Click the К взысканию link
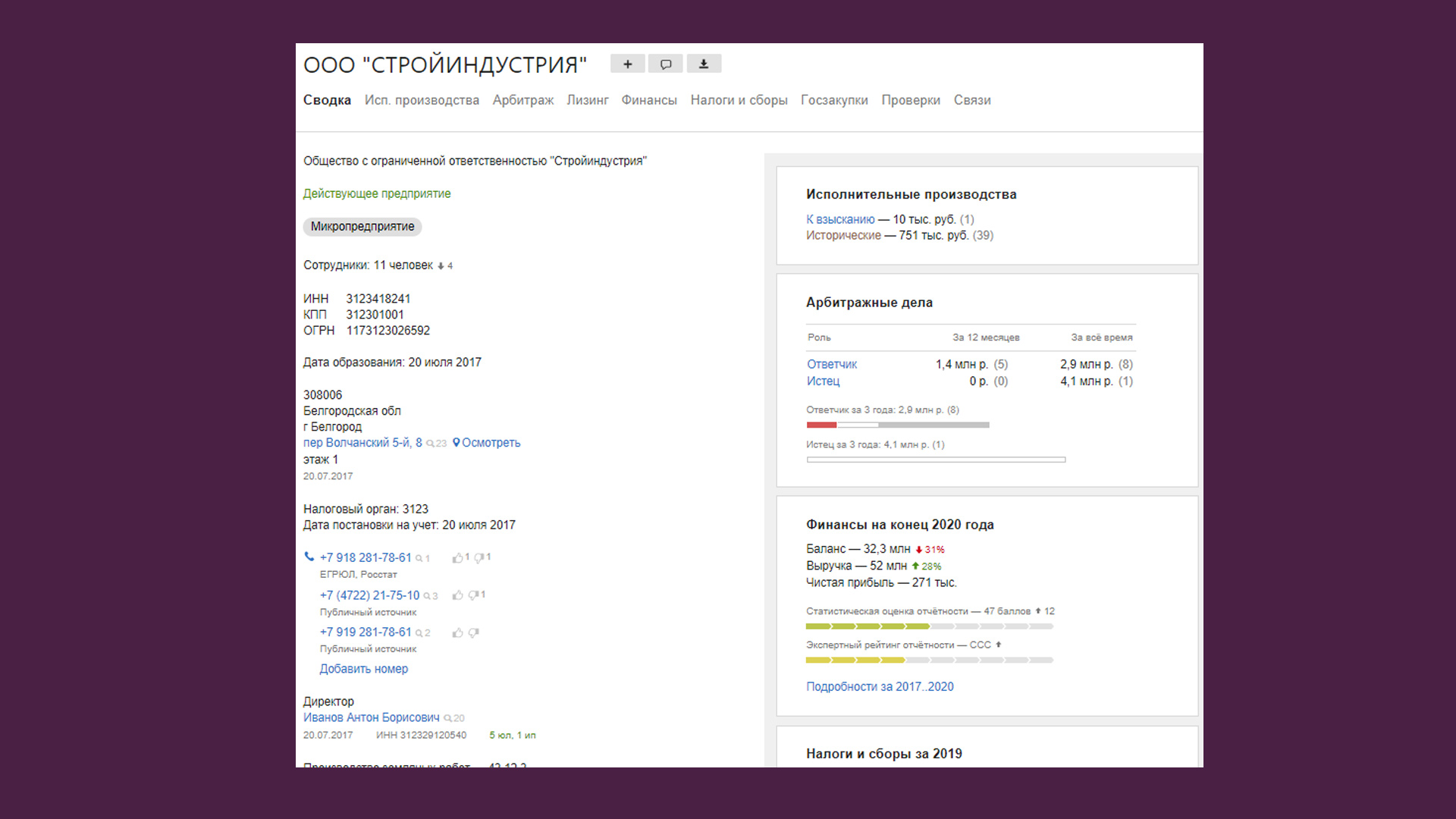 click(839, 219)
